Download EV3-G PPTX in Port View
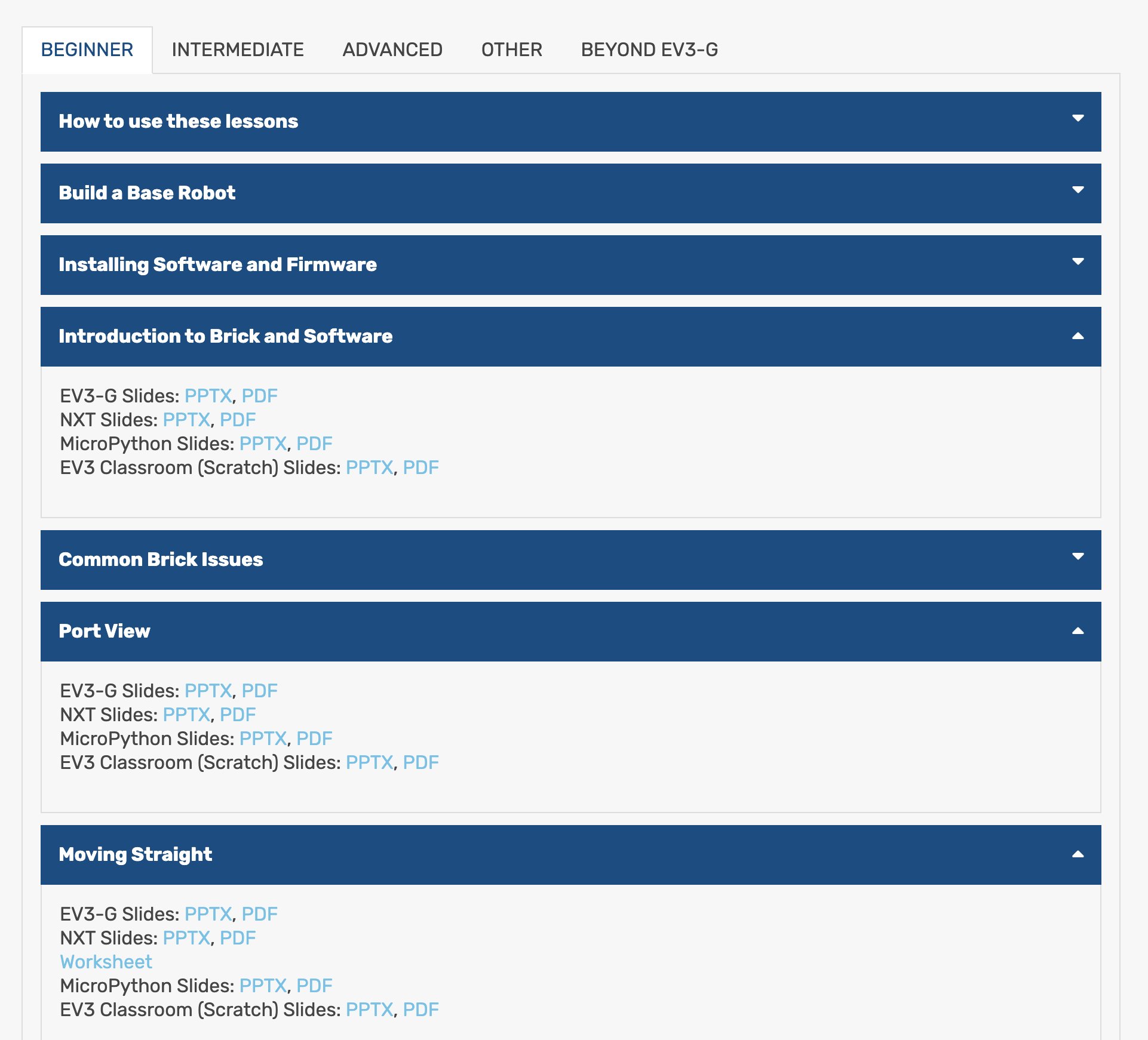This screenshot has width=1148, height=1040. coord(208,691)
